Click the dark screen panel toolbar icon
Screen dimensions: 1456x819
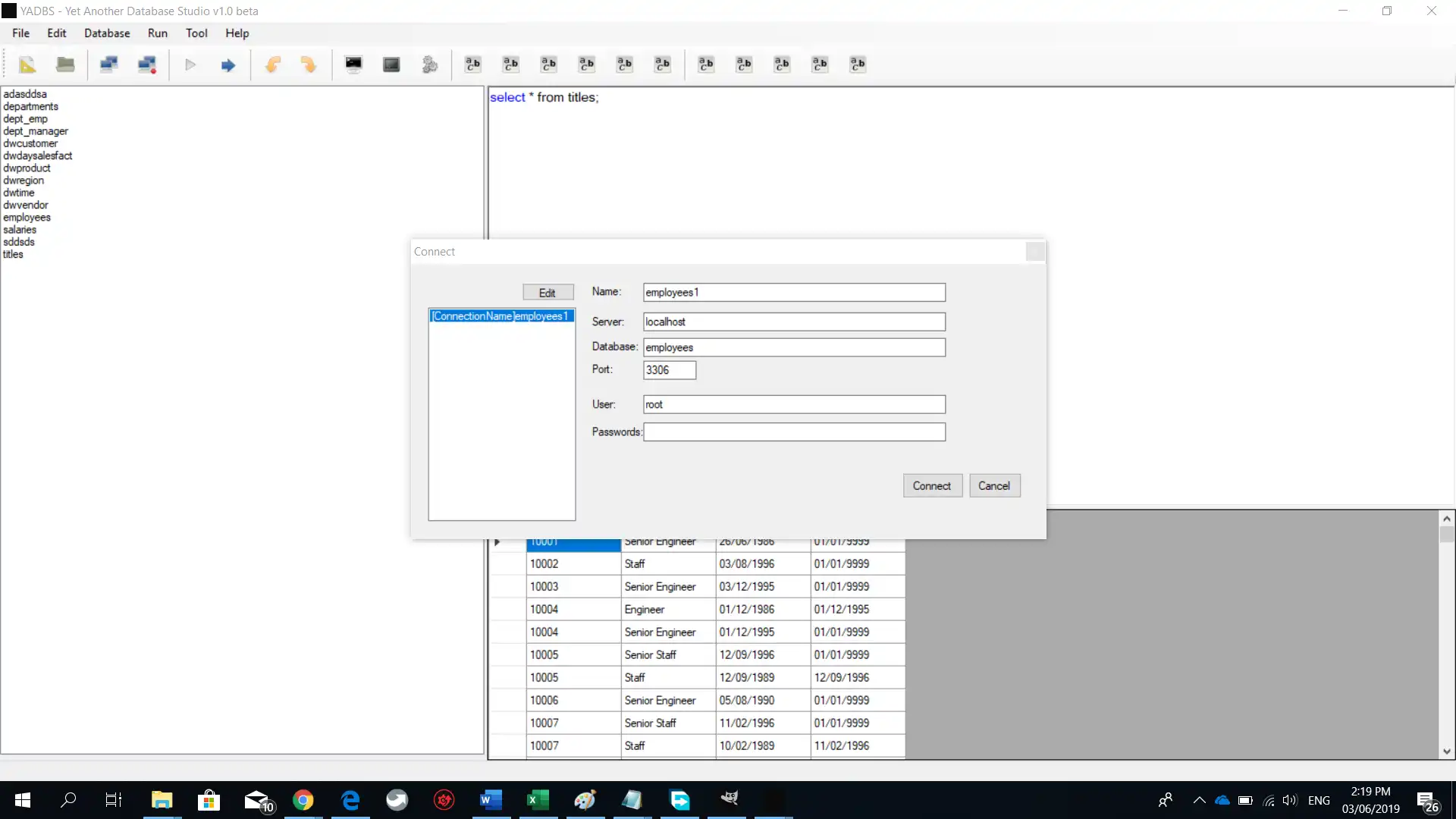point(391,64)
